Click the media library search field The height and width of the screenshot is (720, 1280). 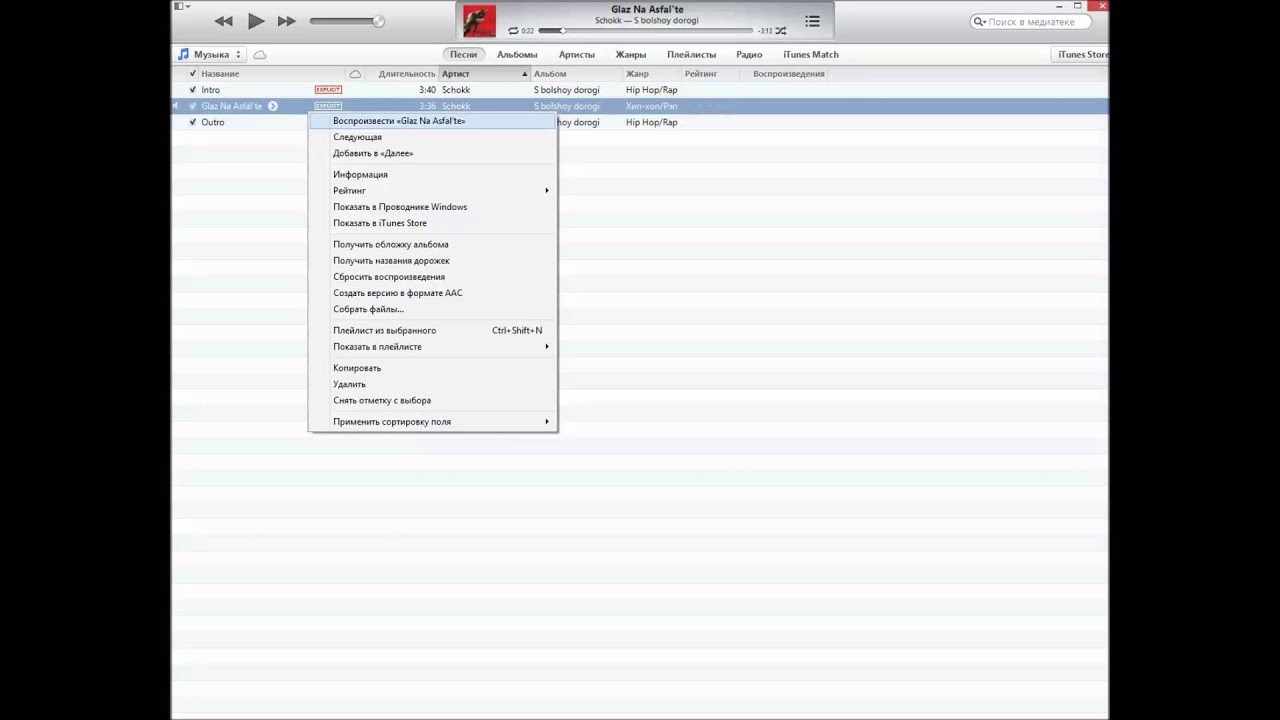pos(1030,22)
